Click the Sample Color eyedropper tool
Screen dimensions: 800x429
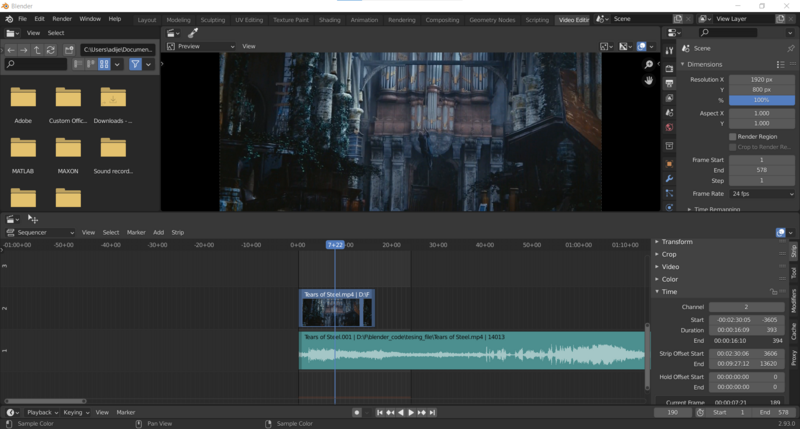tap(193, 33)
